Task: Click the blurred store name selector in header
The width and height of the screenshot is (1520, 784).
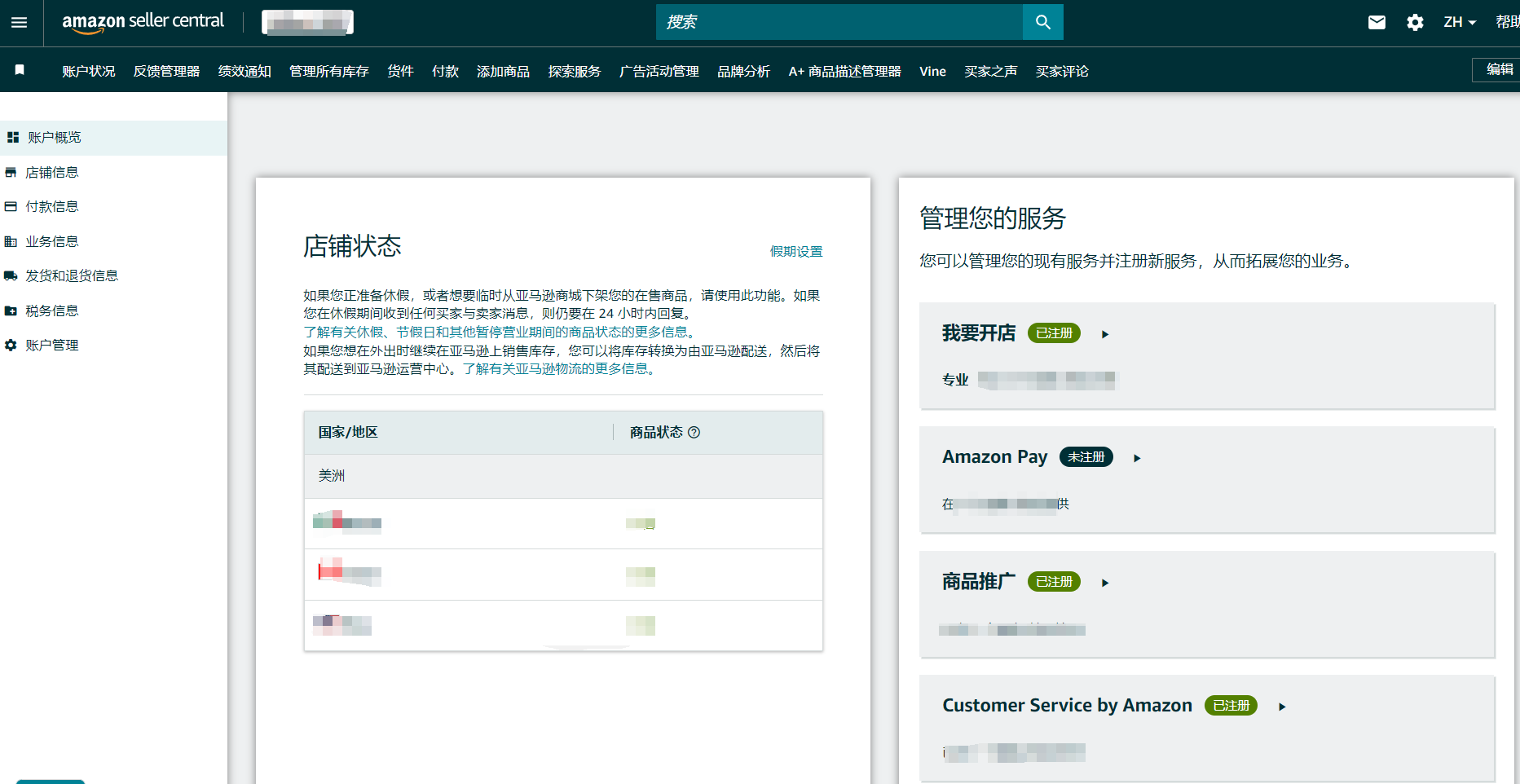Action: [307, 22]
